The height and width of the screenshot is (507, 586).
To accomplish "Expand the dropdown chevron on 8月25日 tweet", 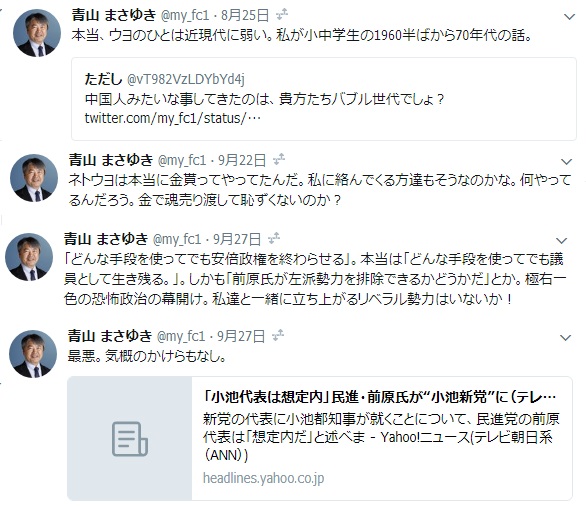I will coord(569,17).
